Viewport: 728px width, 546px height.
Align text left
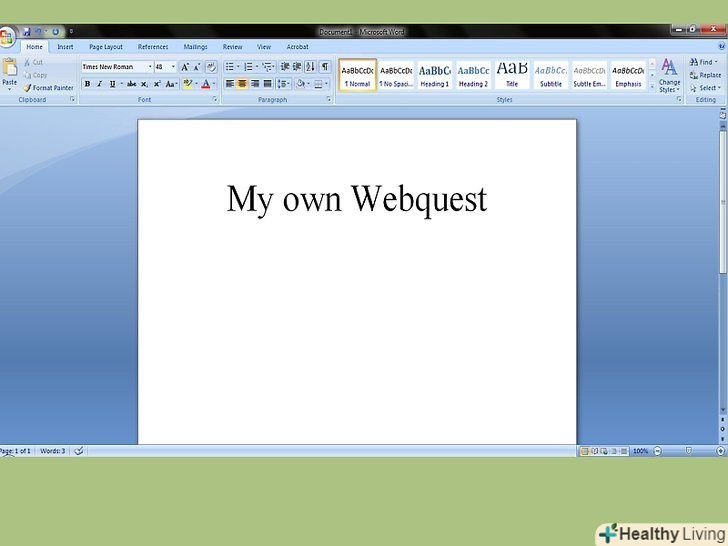(x=230, y=84)
